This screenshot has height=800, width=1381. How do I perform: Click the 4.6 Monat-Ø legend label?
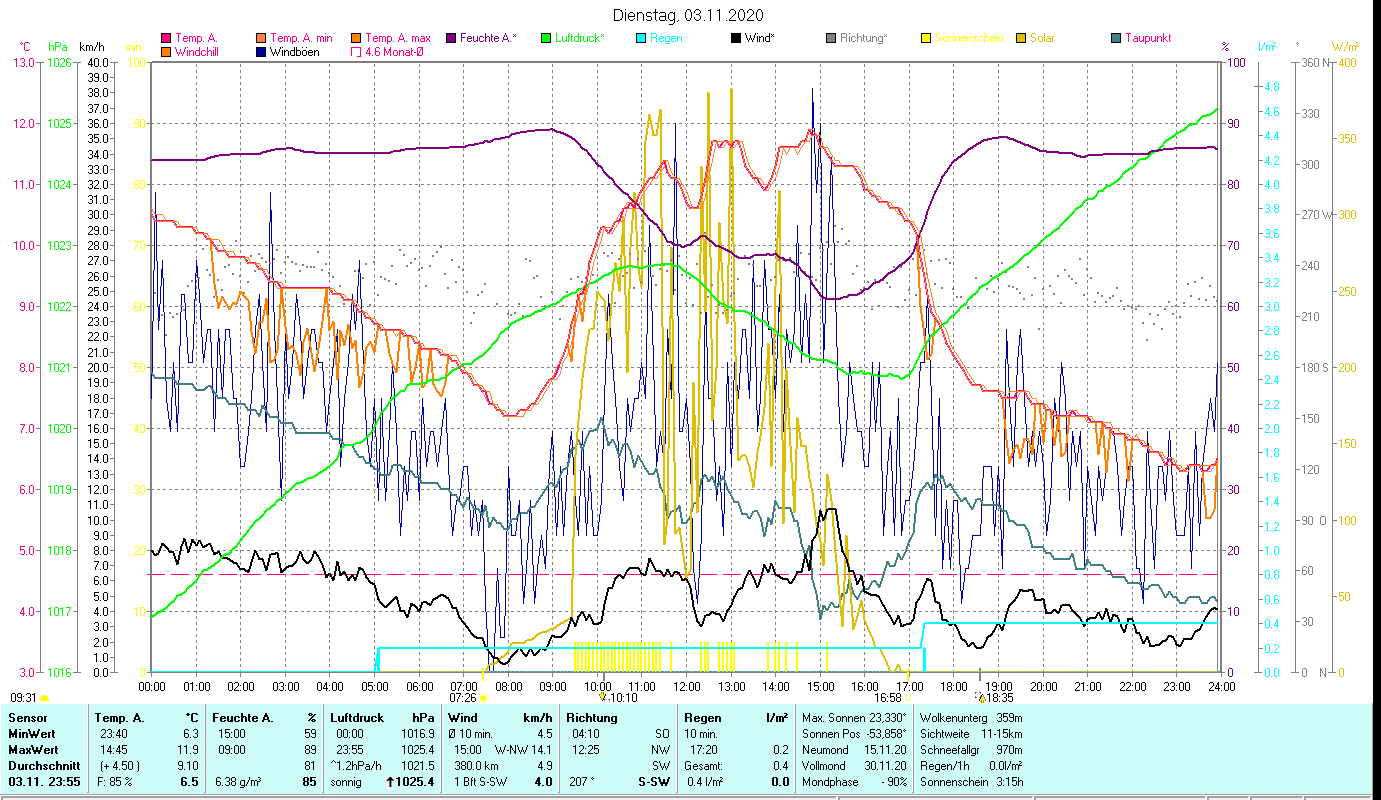394,52
